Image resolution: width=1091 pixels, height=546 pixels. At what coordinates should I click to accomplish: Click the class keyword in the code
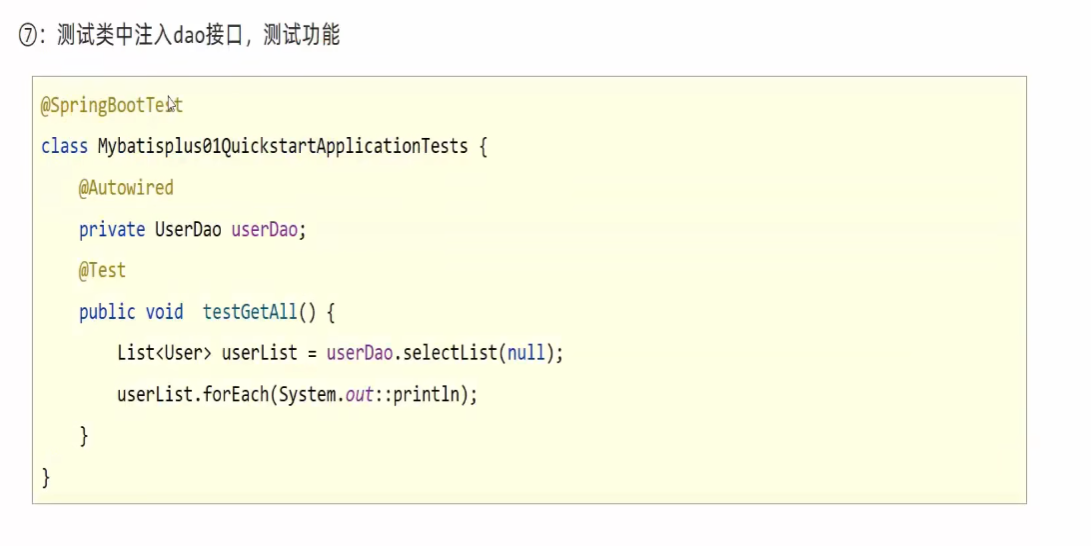[x=64, y=146]
